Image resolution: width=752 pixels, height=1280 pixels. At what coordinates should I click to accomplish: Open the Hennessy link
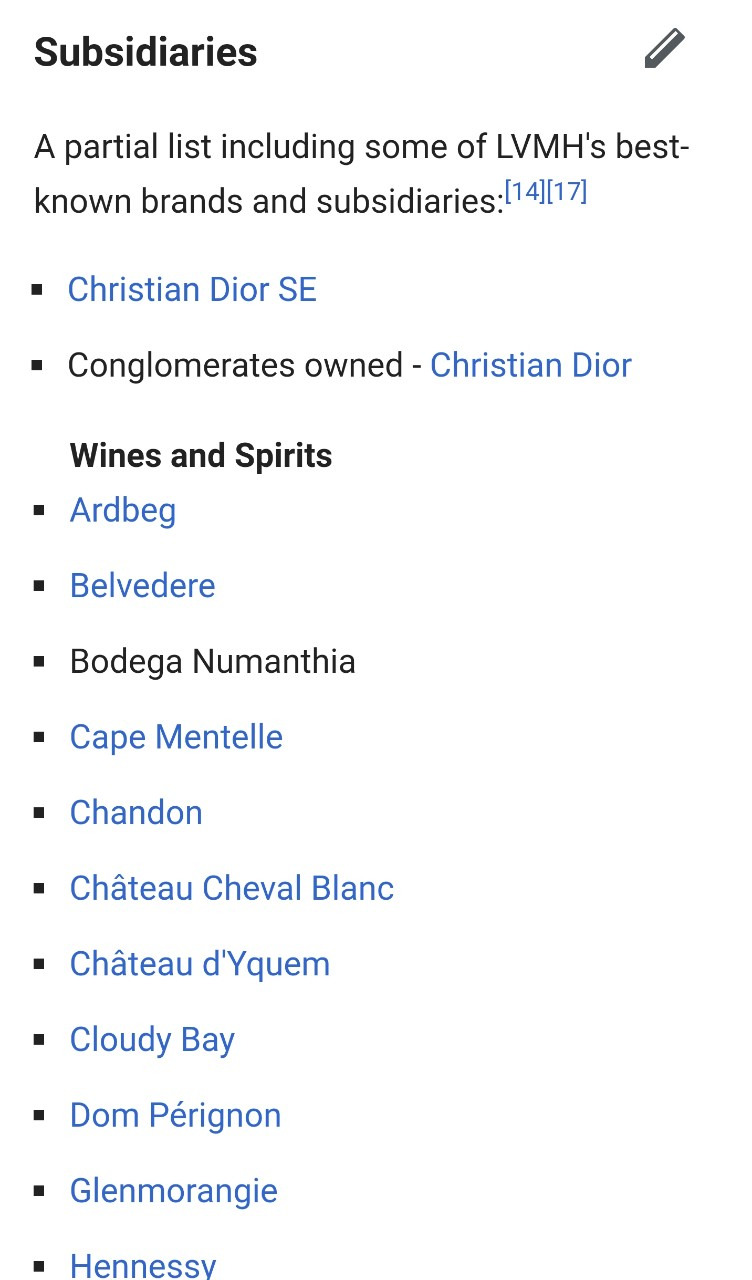click(143, 1264)
